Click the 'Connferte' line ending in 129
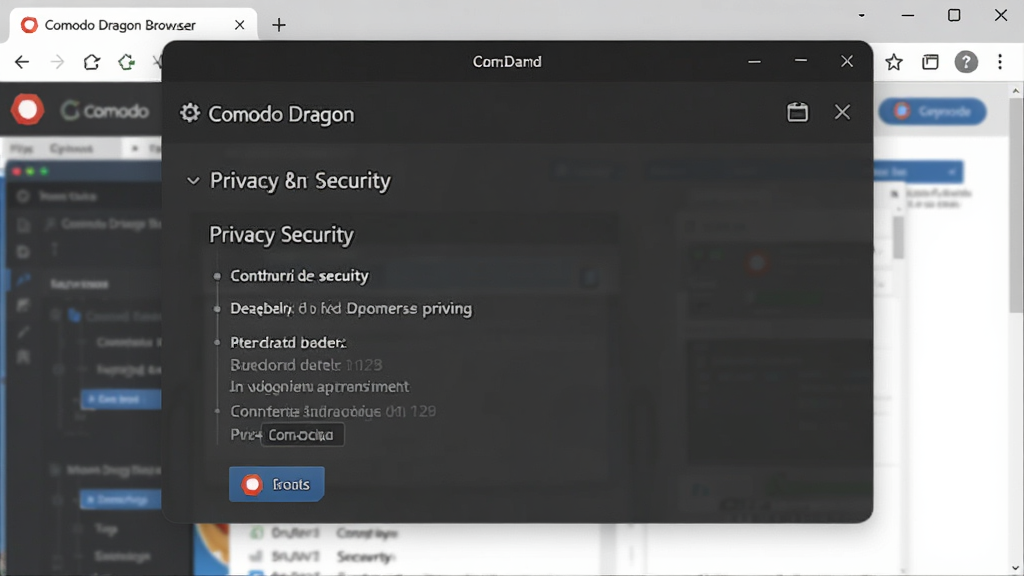Screen dimensions: 1024x576 pos(333,411)
